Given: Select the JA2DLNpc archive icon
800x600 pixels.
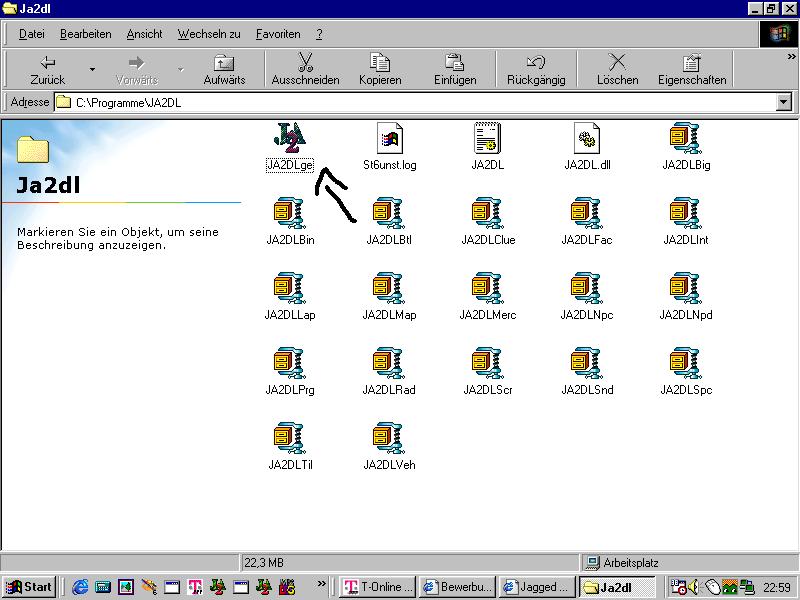Looking at the screenshot, I should (x=587, y=288).
